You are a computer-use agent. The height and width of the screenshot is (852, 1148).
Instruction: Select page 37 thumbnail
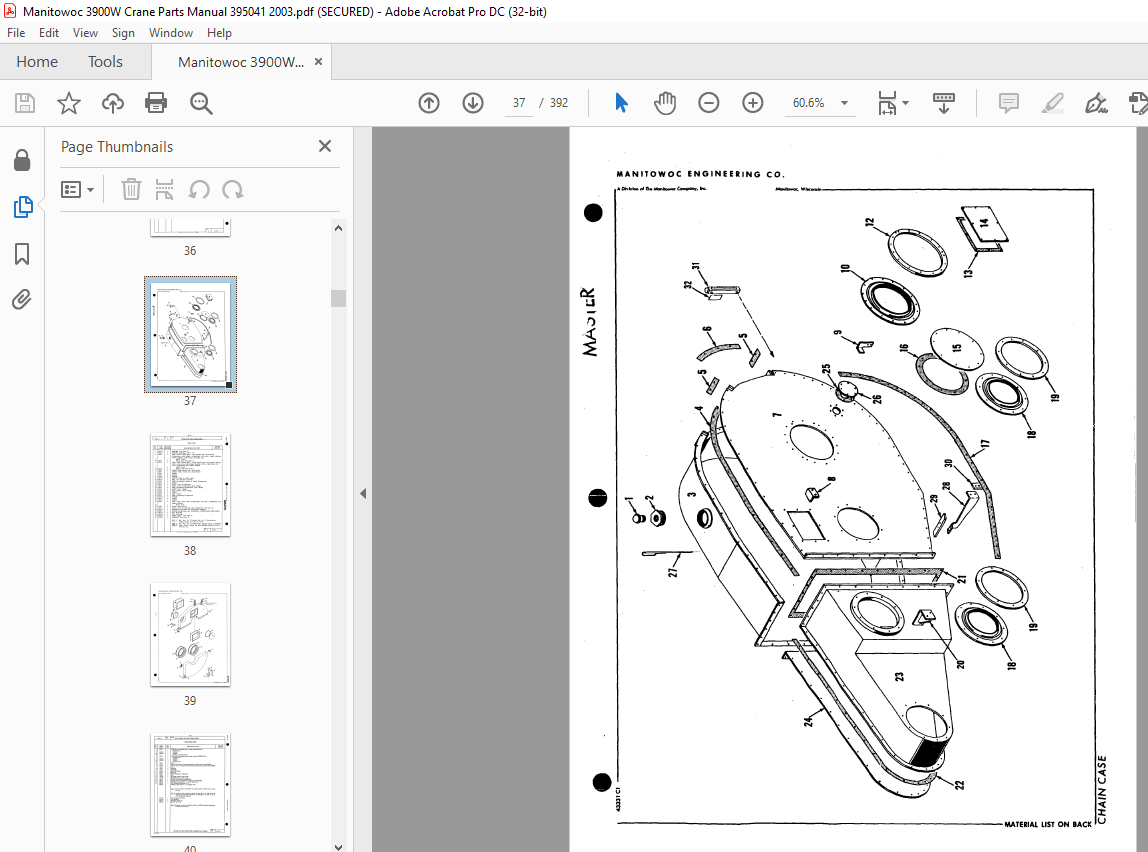[190, 335]
